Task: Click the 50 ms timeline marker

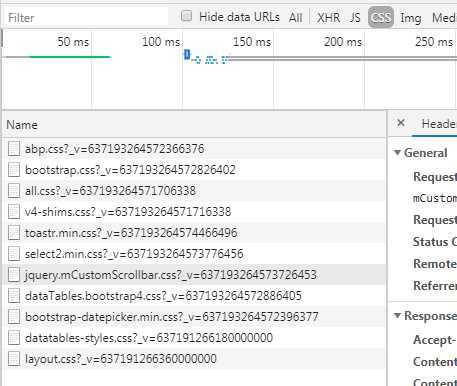Action: coord(73,42)
